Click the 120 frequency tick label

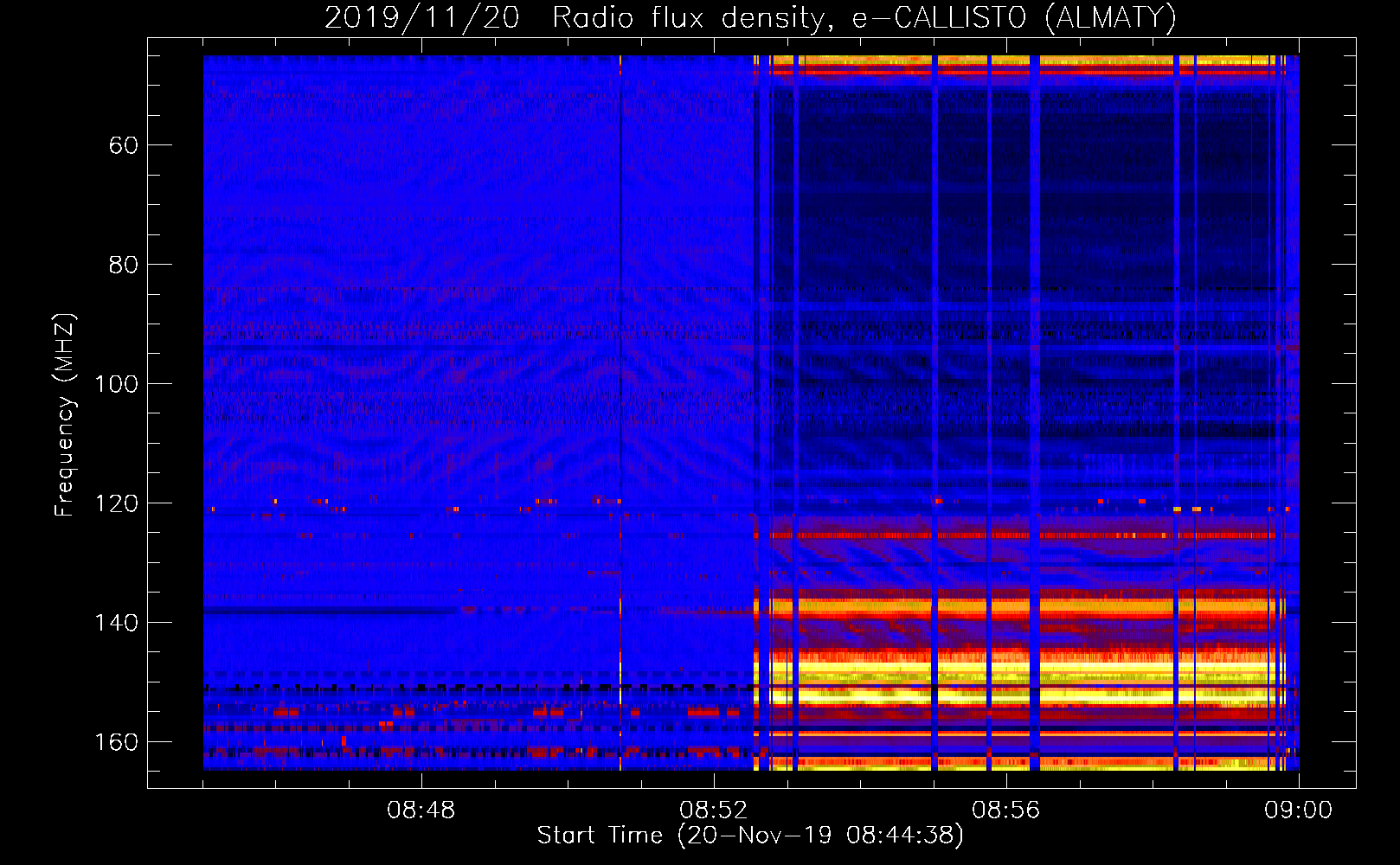point(116,503)
